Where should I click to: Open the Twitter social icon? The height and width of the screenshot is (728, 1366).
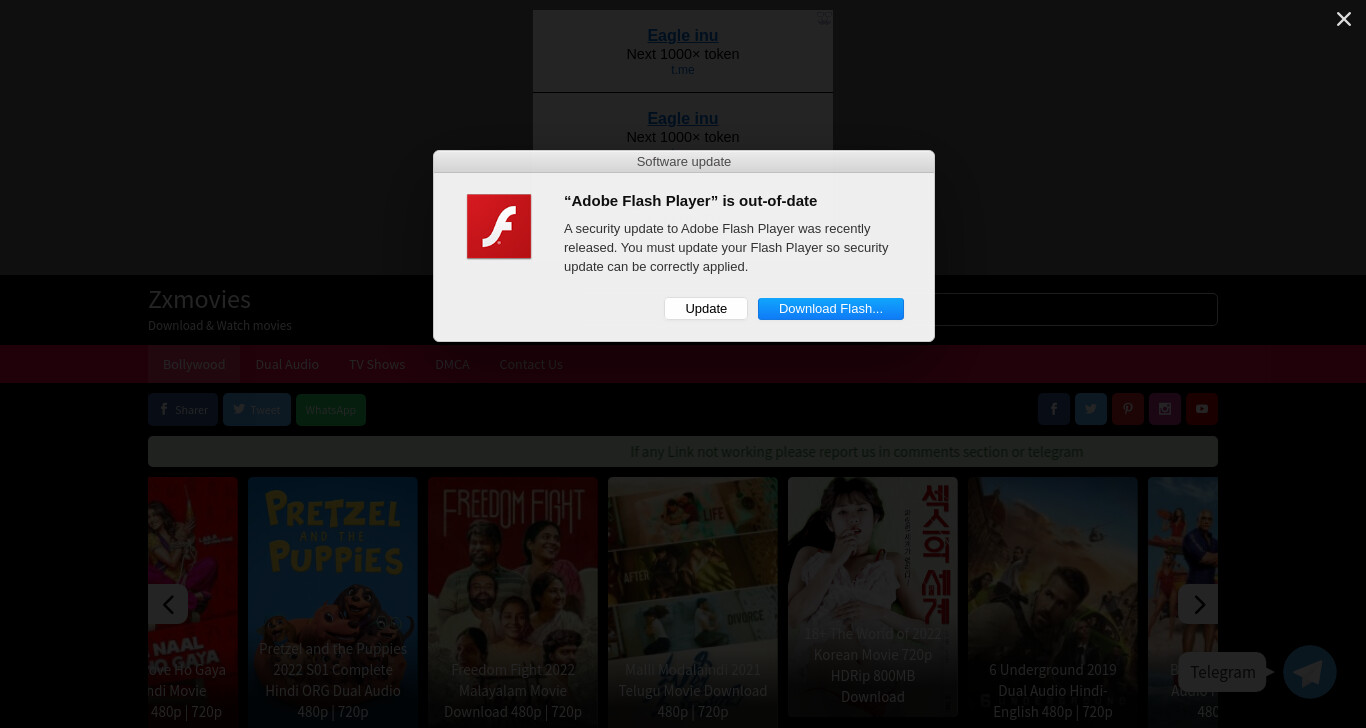pos(1091,409)
